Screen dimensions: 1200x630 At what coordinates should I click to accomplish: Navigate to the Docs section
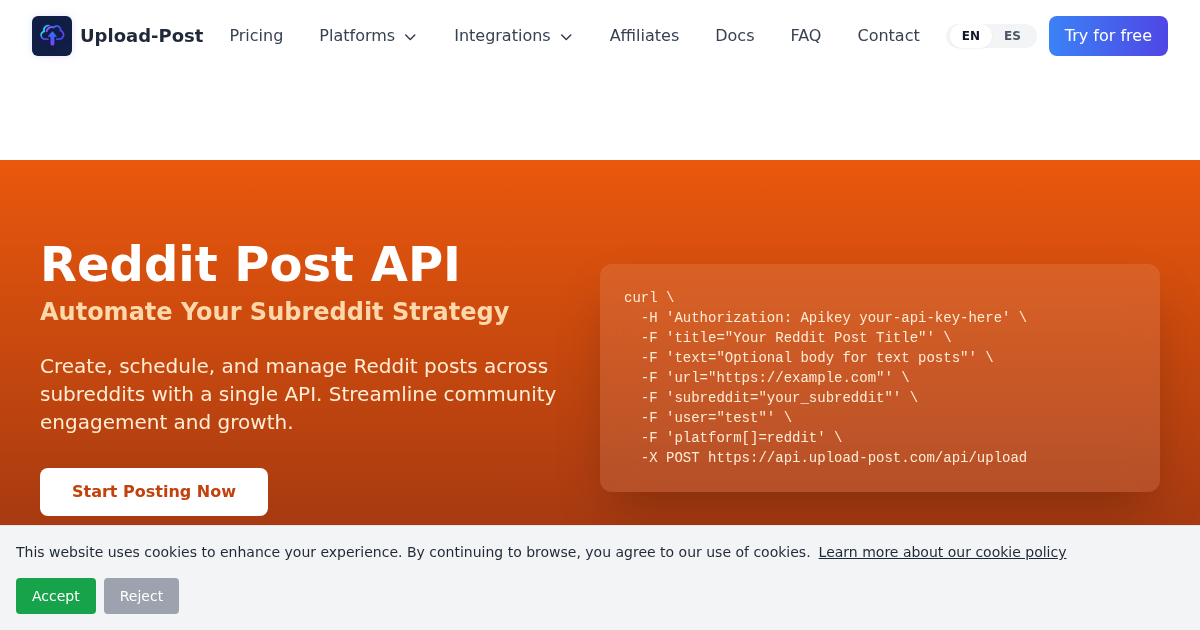[734, 35]
